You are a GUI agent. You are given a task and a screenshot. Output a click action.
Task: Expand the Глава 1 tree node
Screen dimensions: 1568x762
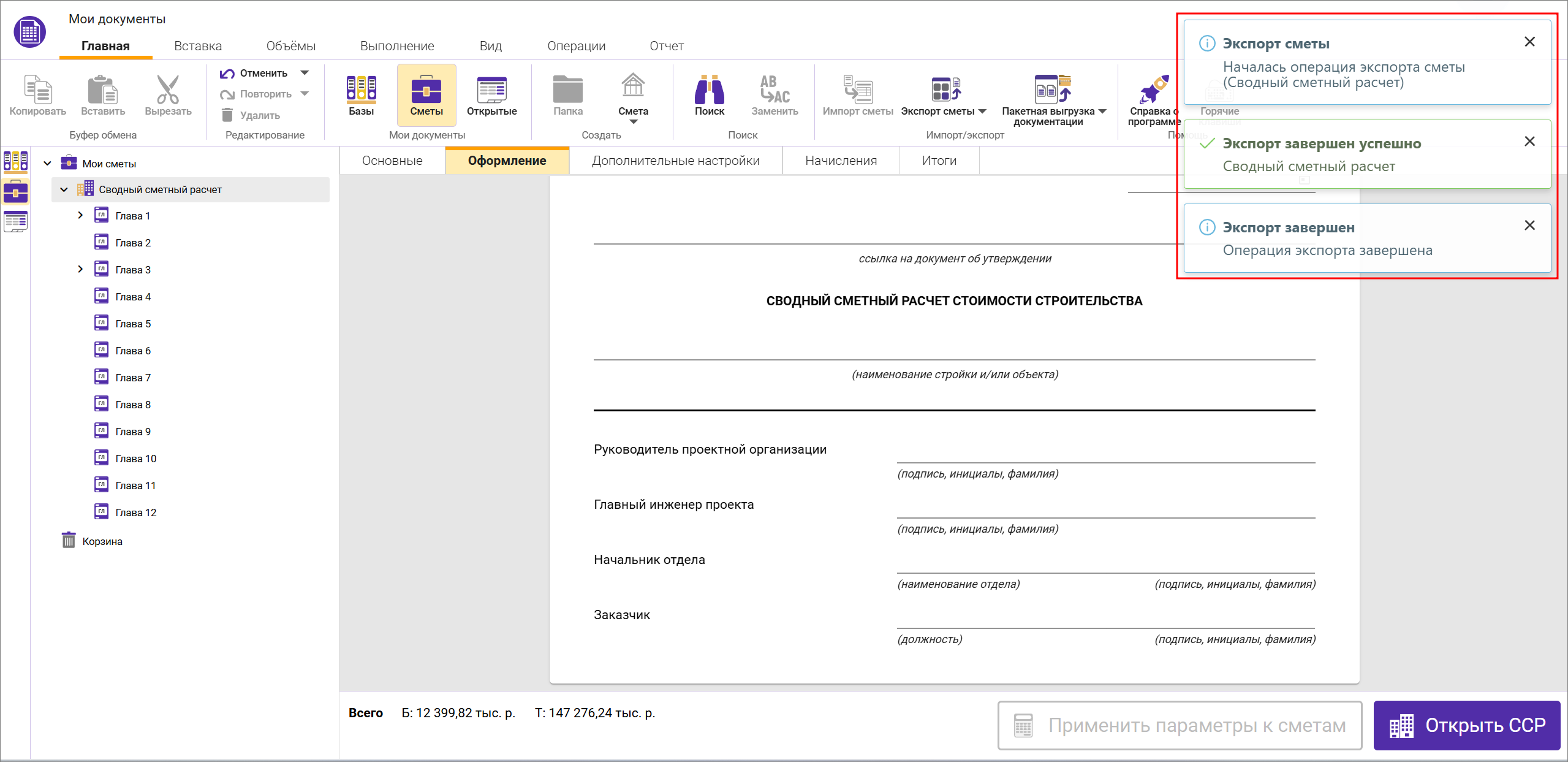pos(80,215)
